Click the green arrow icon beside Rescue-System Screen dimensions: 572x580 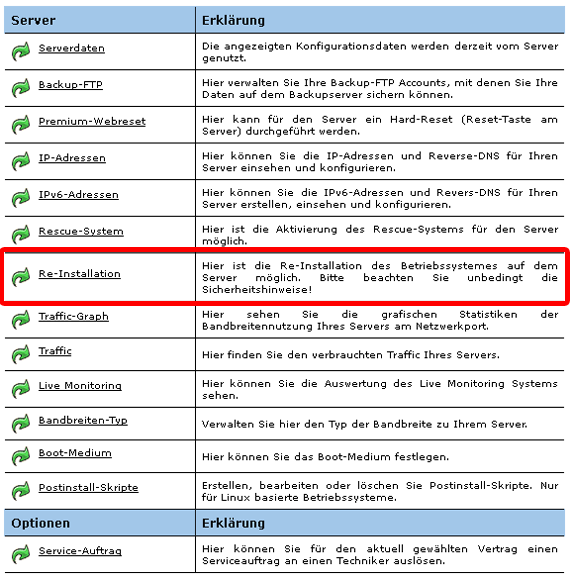21,235
